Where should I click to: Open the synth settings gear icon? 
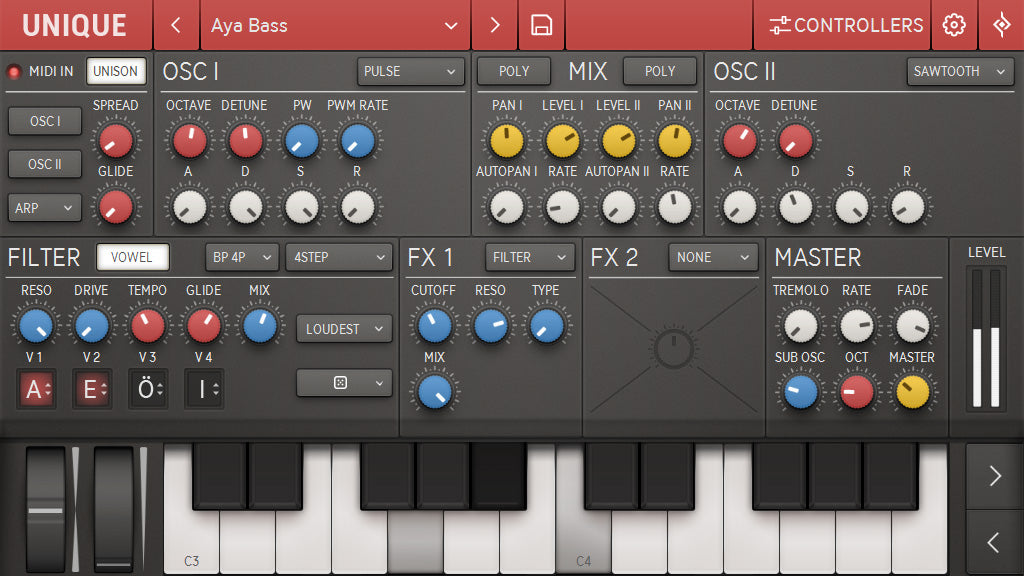[954, 25]
